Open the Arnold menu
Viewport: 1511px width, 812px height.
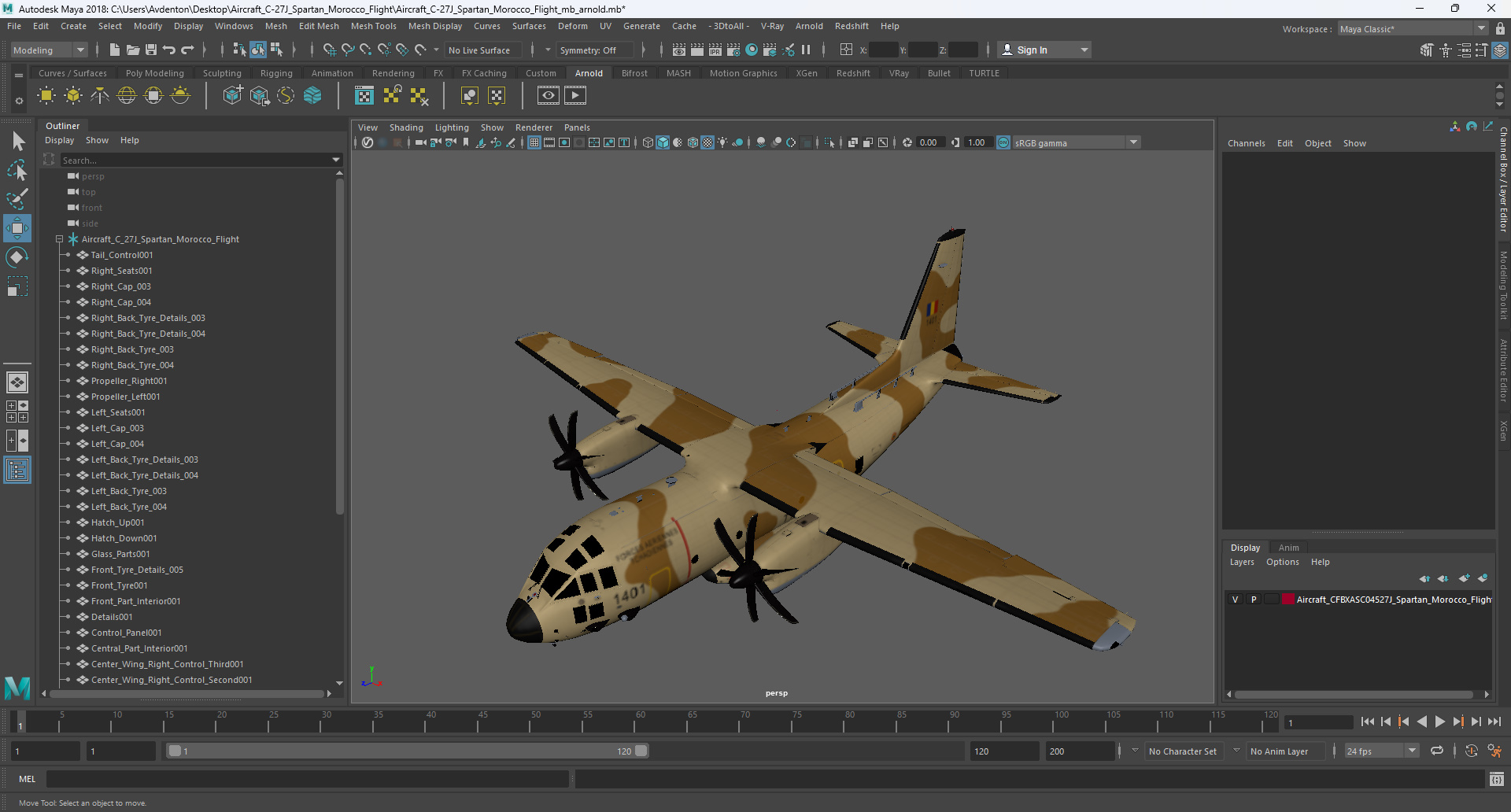pyautogui.click(x=809, y=26)
